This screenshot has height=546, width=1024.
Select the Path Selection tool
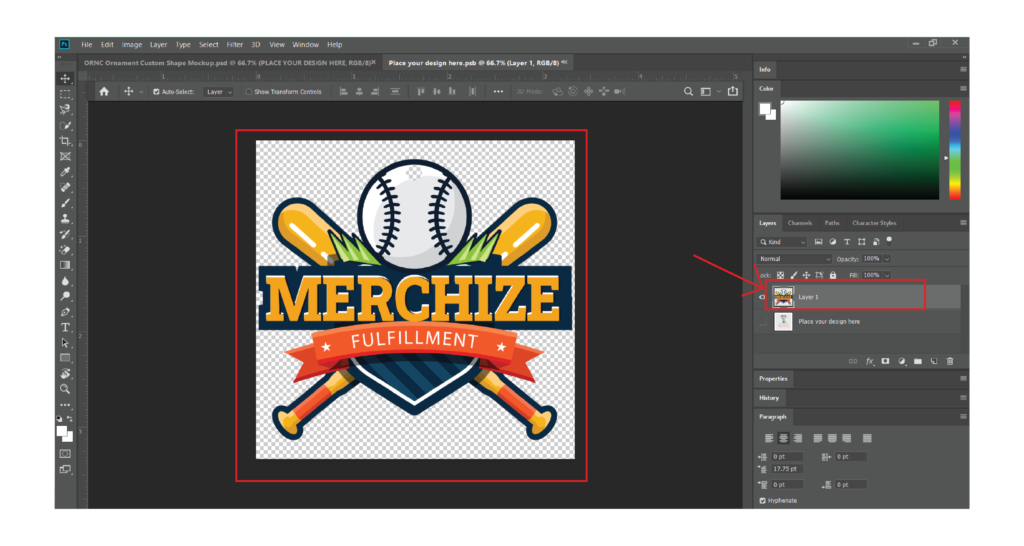tap(65, 343)
